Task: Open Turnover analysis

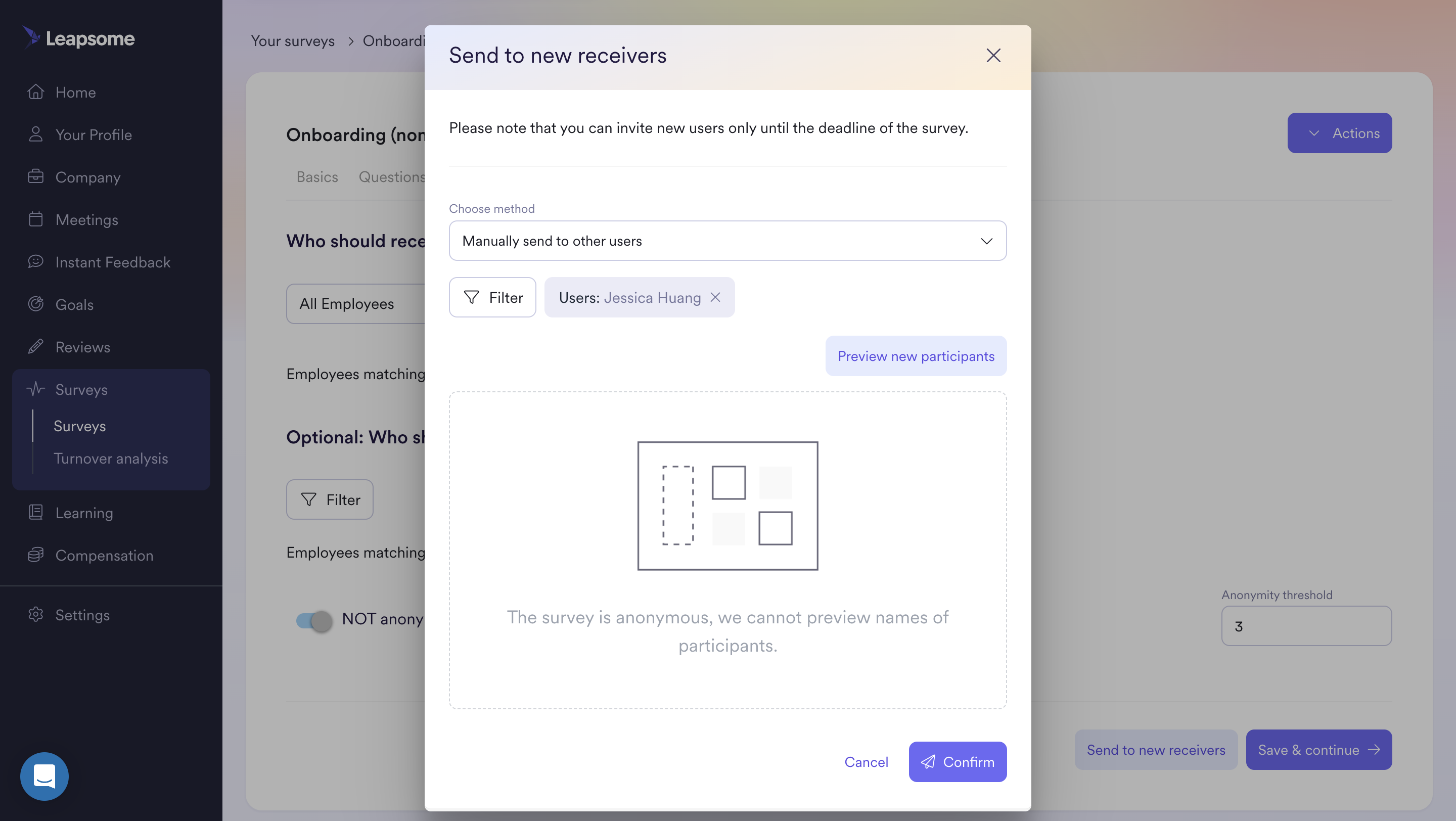Action: [111, 458]
